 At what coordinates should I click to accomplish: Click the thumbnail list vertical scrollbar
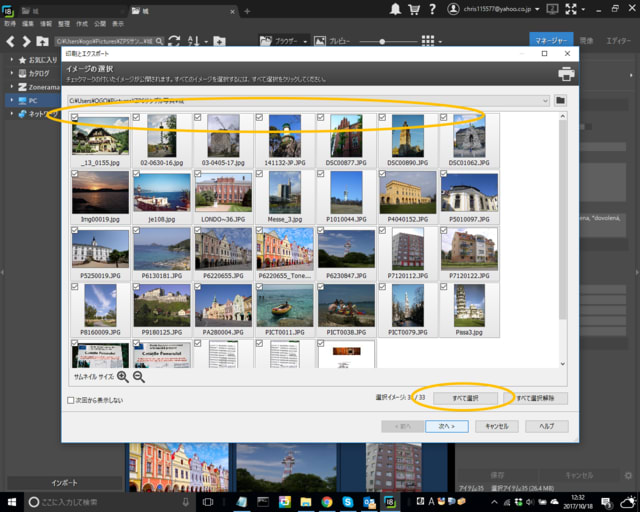tap(562, 240)
